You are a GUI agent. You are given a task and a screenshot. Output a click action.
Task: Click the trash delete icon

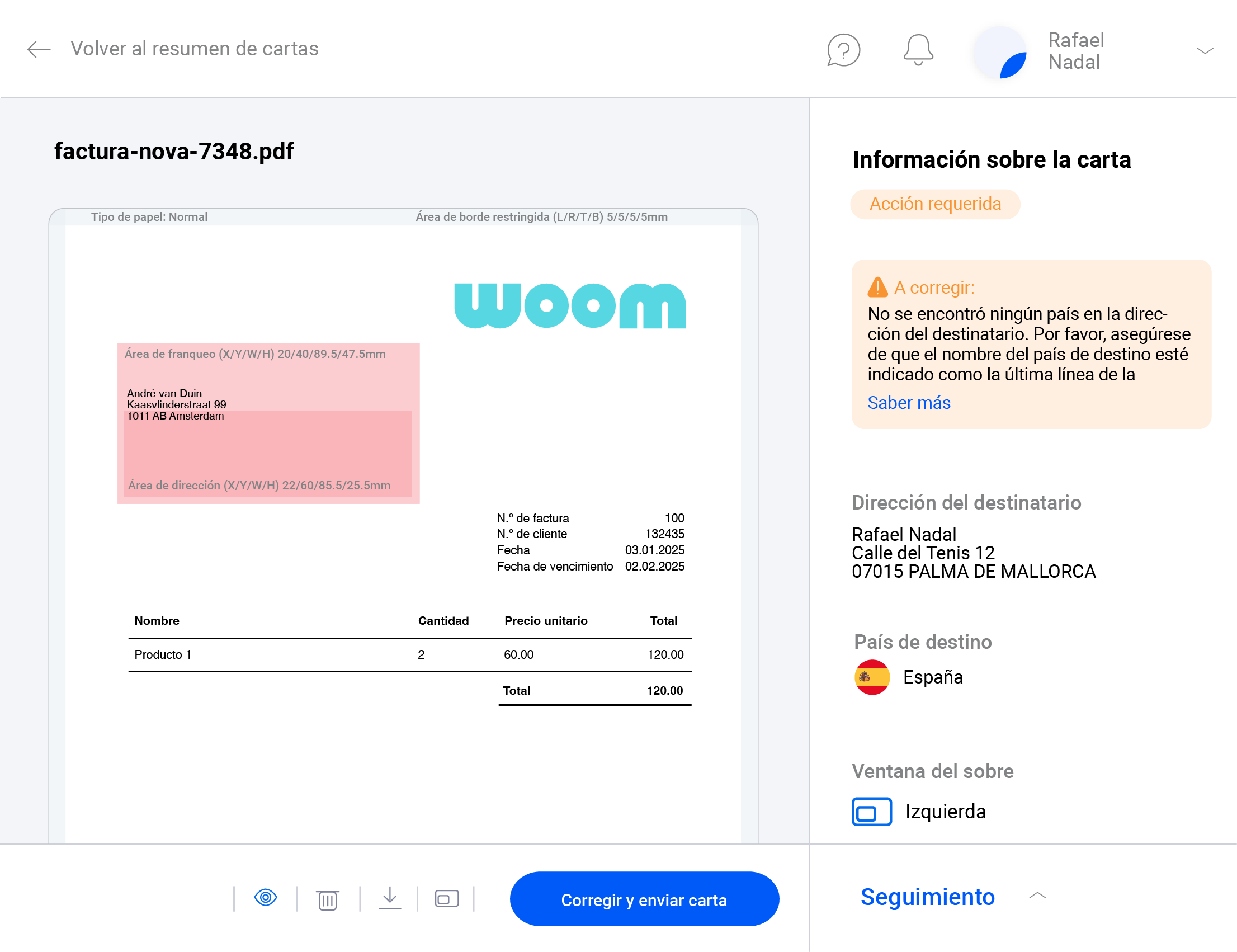[327, 899]
